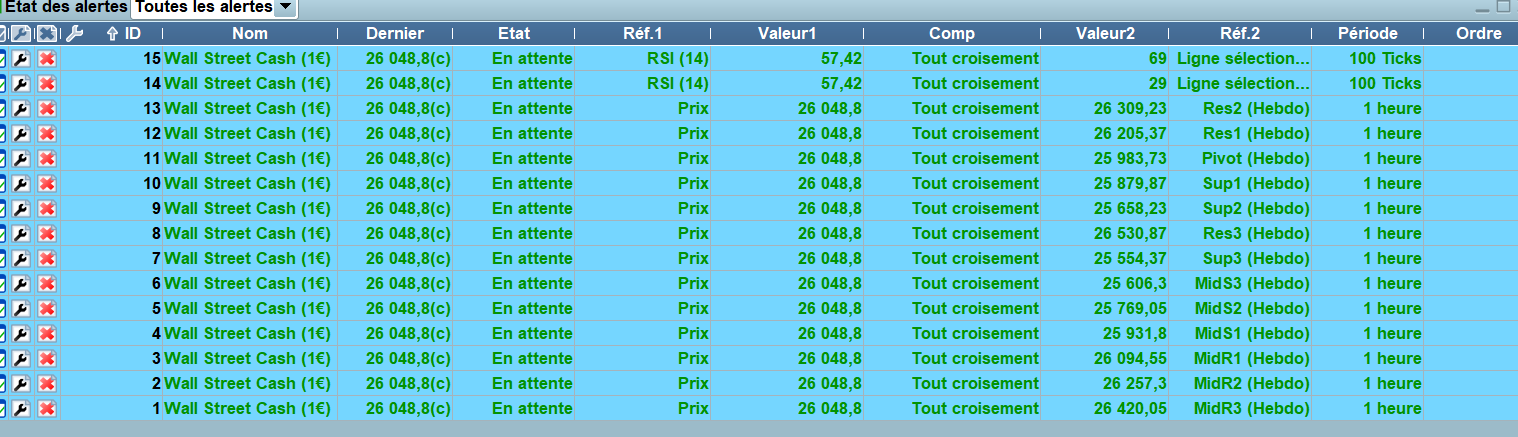
Task: Edit alert 7 with its wrench icon
Action: tap(20, 259)
